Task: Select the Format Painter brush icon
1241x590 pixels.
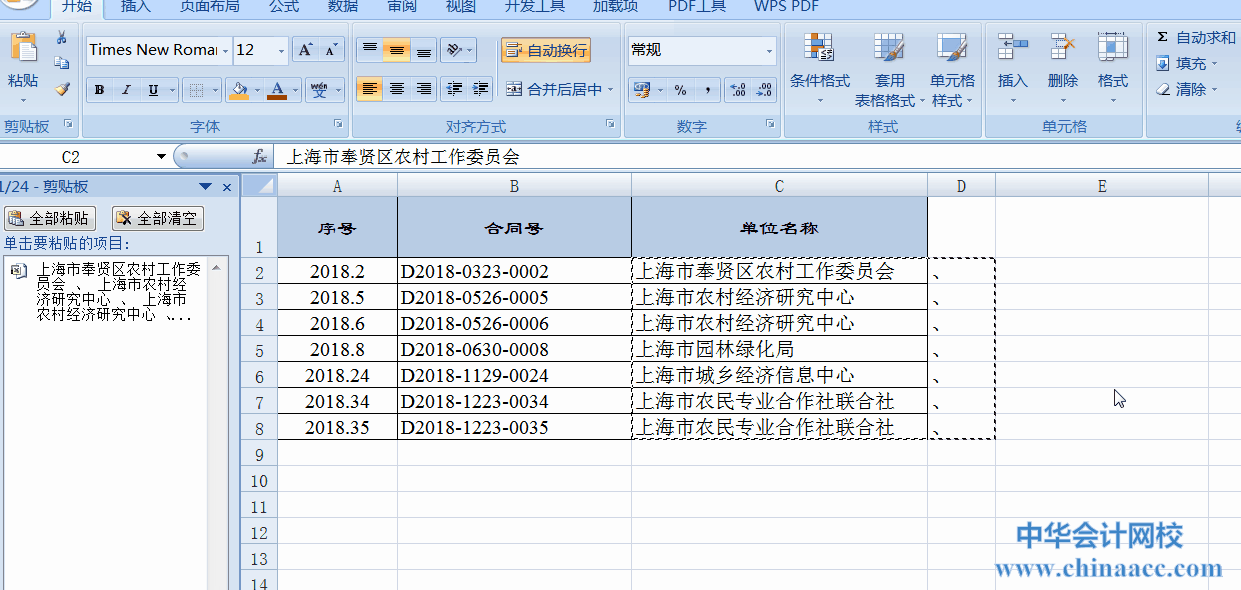Action: tap(62, 89)
